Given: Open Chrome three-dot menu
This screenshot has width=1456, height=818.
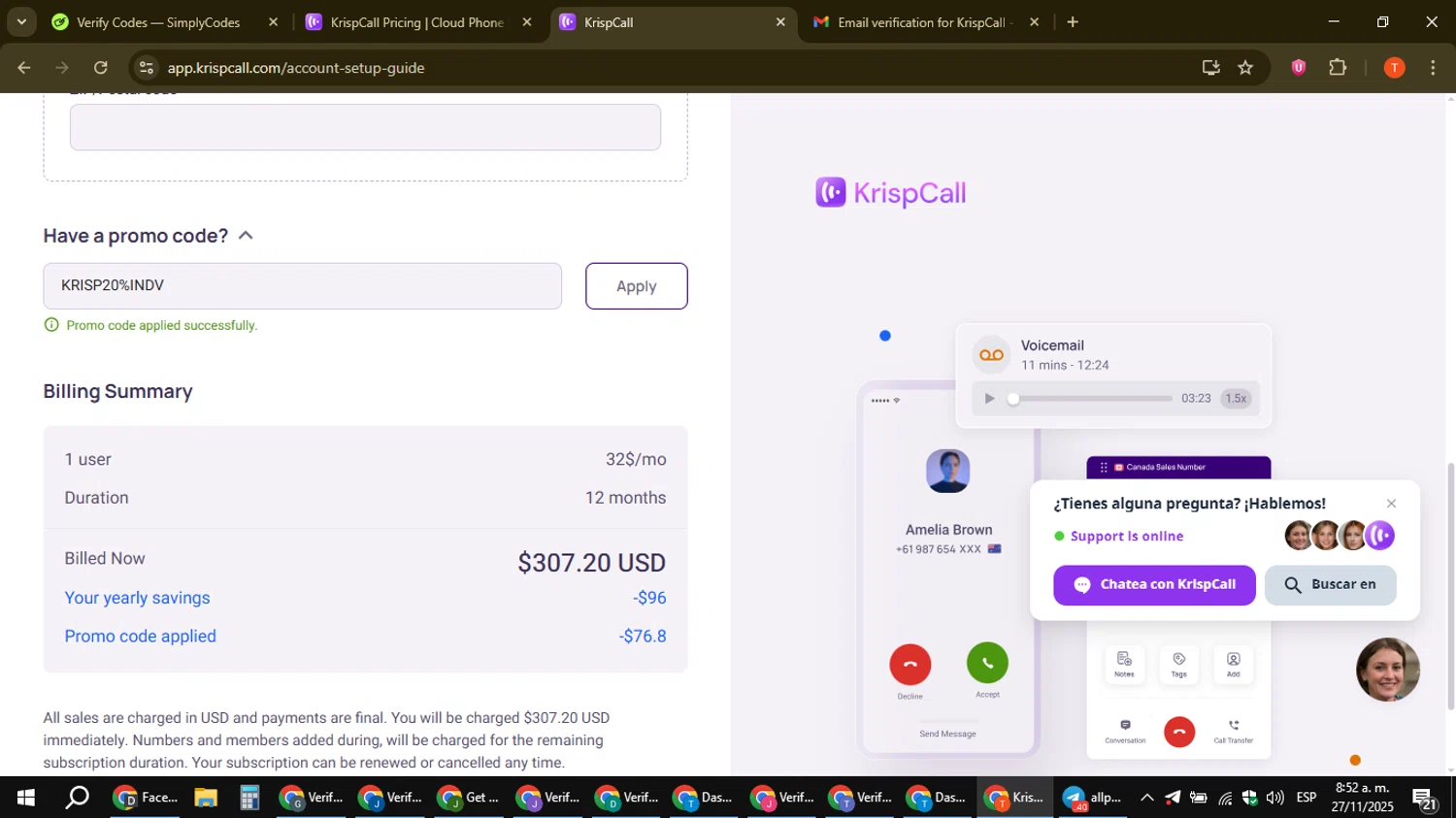Looking at the screenshot, I should [x=1433, y=68].
